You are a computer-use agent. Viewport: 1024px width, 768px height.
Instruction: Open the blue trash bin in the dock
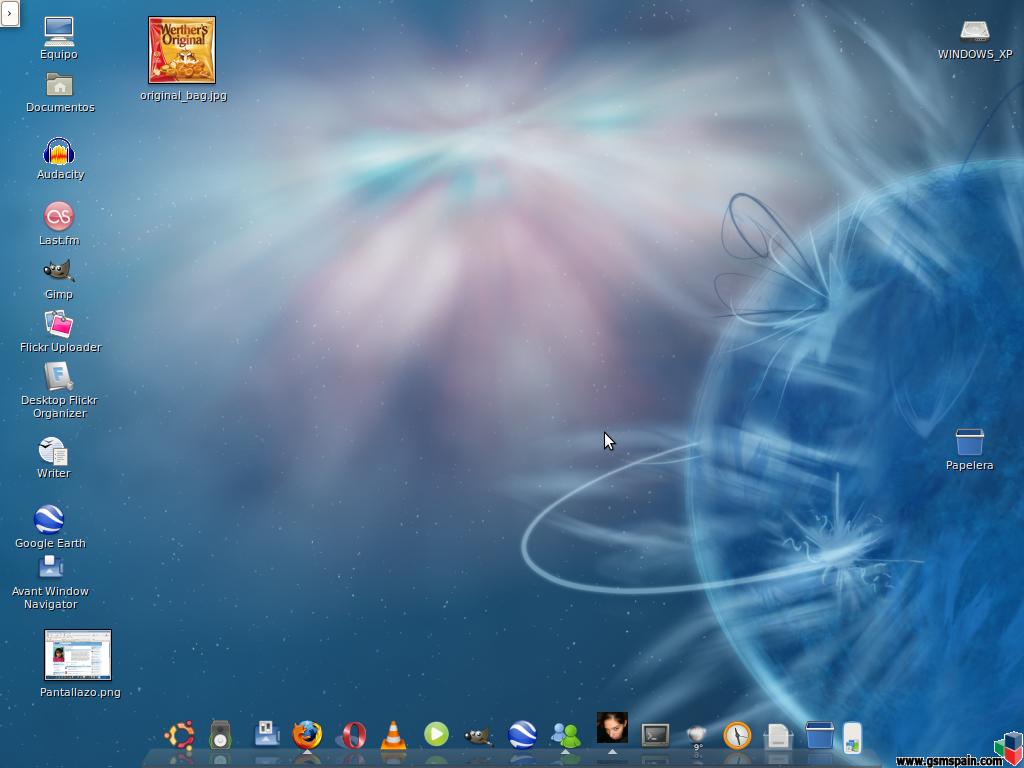(819, 735)
